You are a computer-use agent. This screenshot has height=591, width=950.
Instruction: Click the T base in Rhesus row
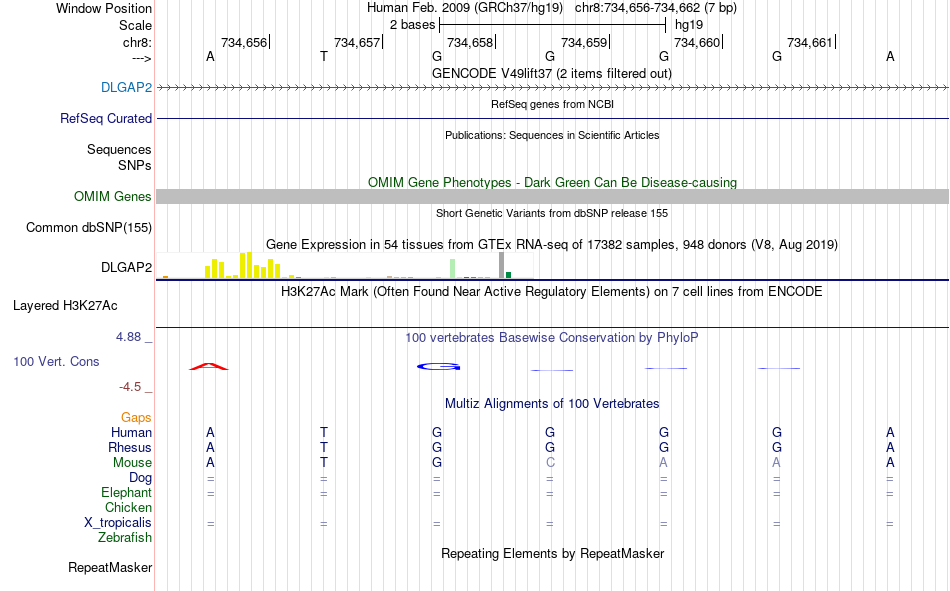click(x=324, y=447)
